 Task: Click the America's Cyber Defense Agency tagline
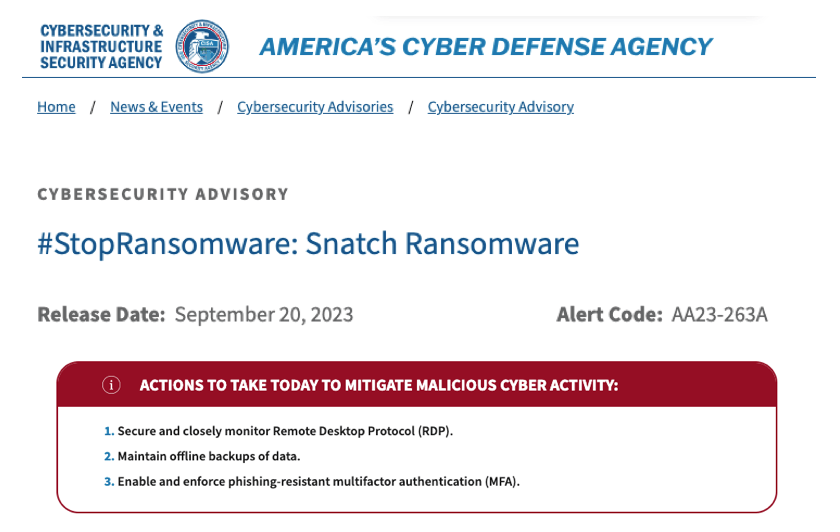[485, 47]
